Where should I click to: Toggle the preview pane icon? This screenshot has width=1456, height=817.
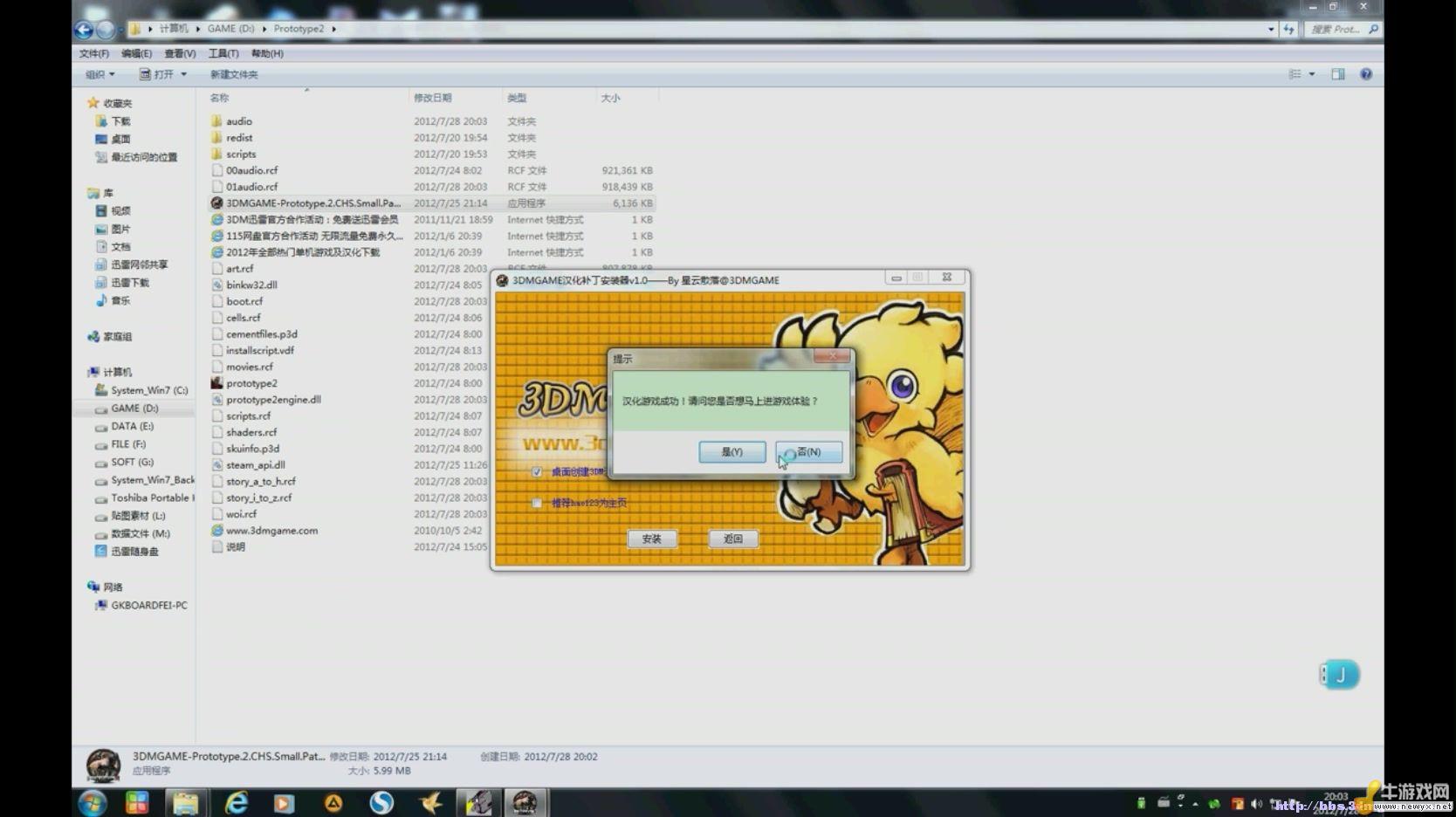tap(1338, 74)
